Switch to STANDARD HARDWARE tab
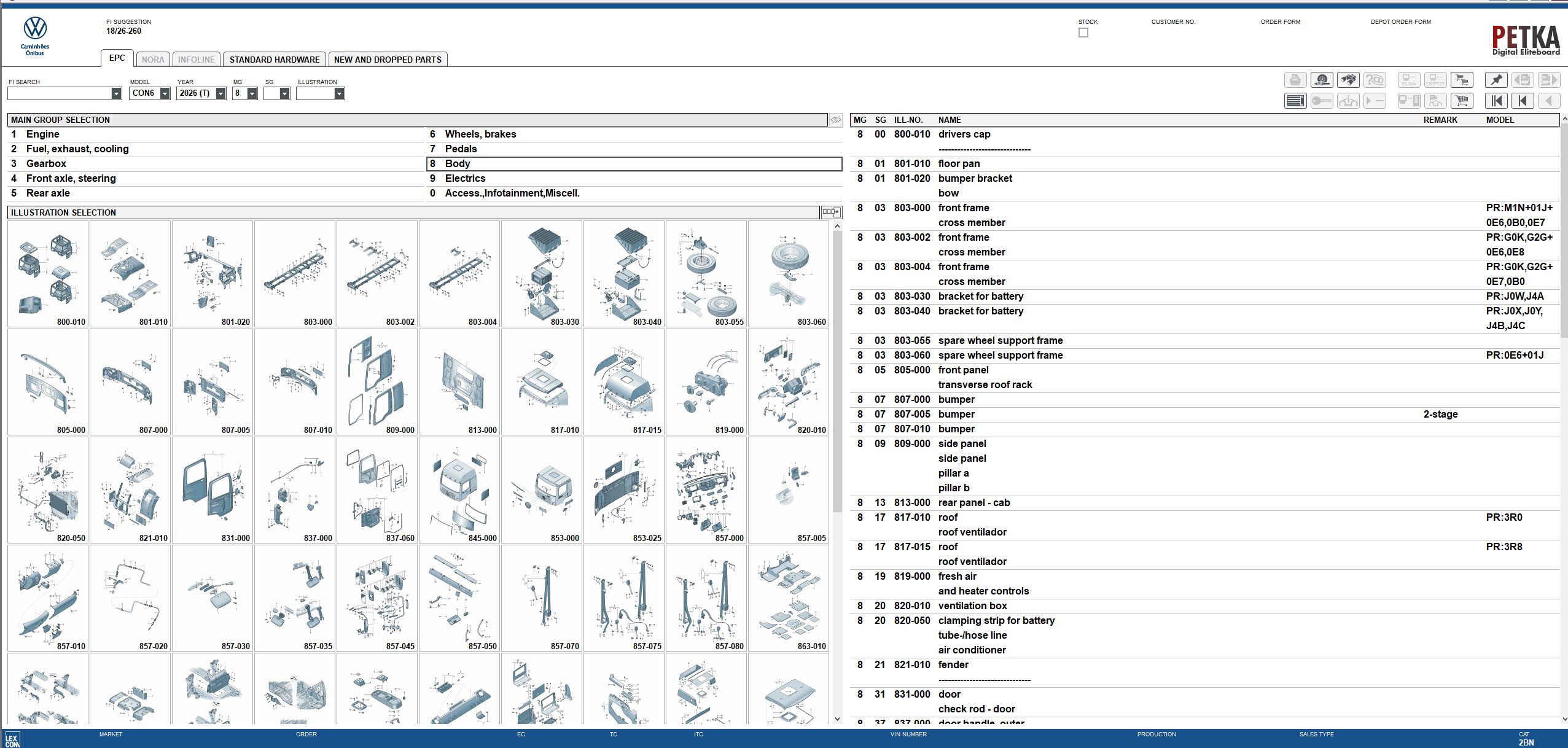The width and height of the screenshot is (1568, 748). pos(275,60)
